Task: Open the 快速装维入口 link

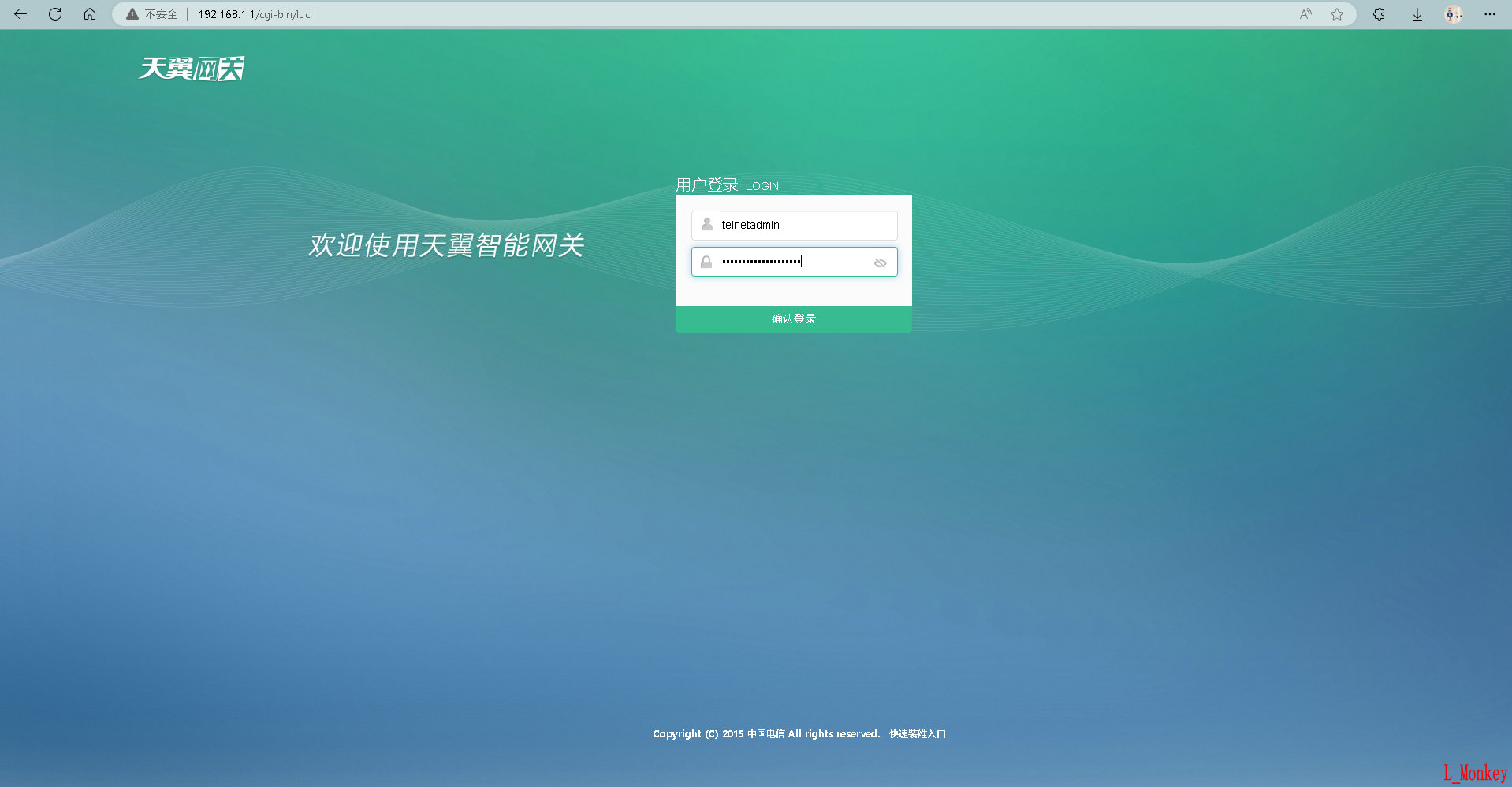Action: [917, 734]
